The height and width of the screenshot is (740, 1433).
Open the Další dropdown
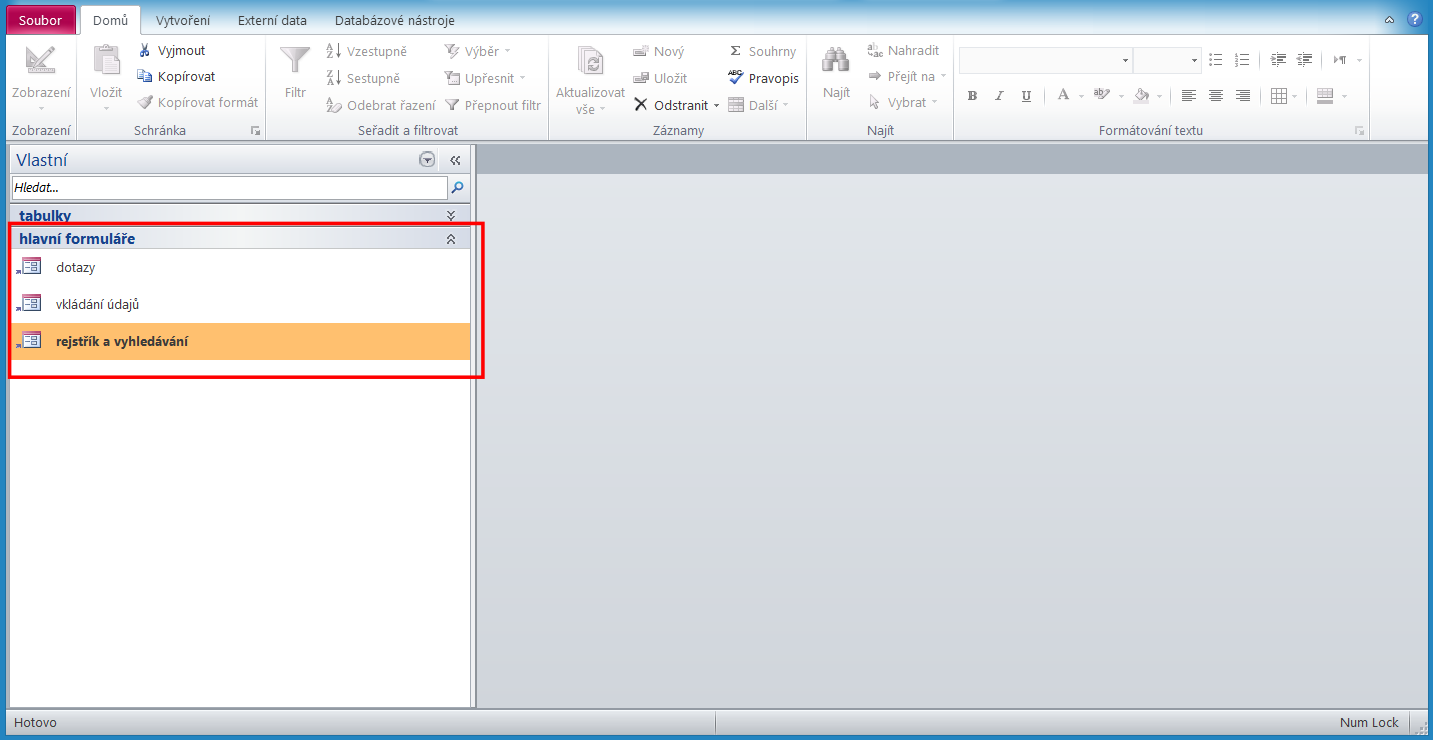[757, 105]
